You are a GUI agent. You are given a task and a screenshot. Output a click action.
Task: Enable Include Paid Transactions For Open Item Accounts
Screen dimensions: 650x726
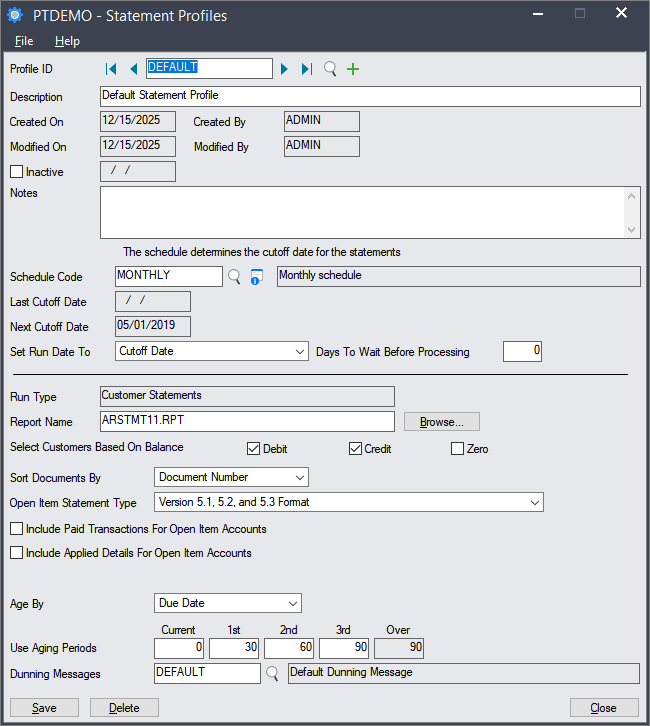[x=17, y=529]
